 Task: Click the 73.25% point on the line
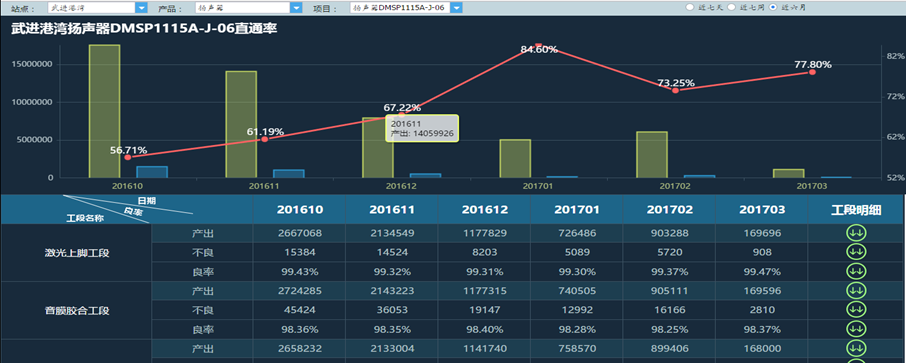point(675,90)
